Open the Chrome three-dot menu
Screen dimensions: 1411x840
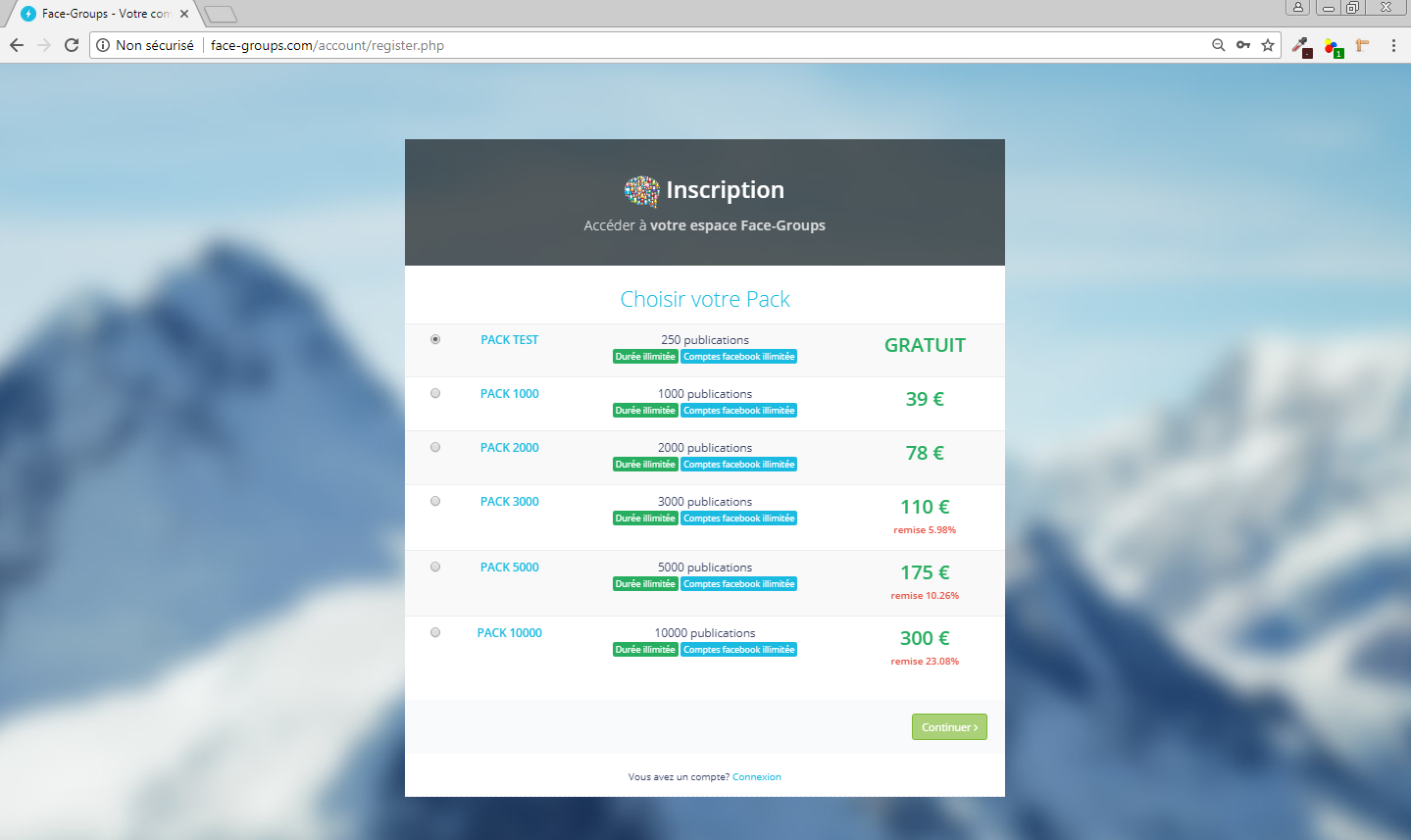[1393, 45]
